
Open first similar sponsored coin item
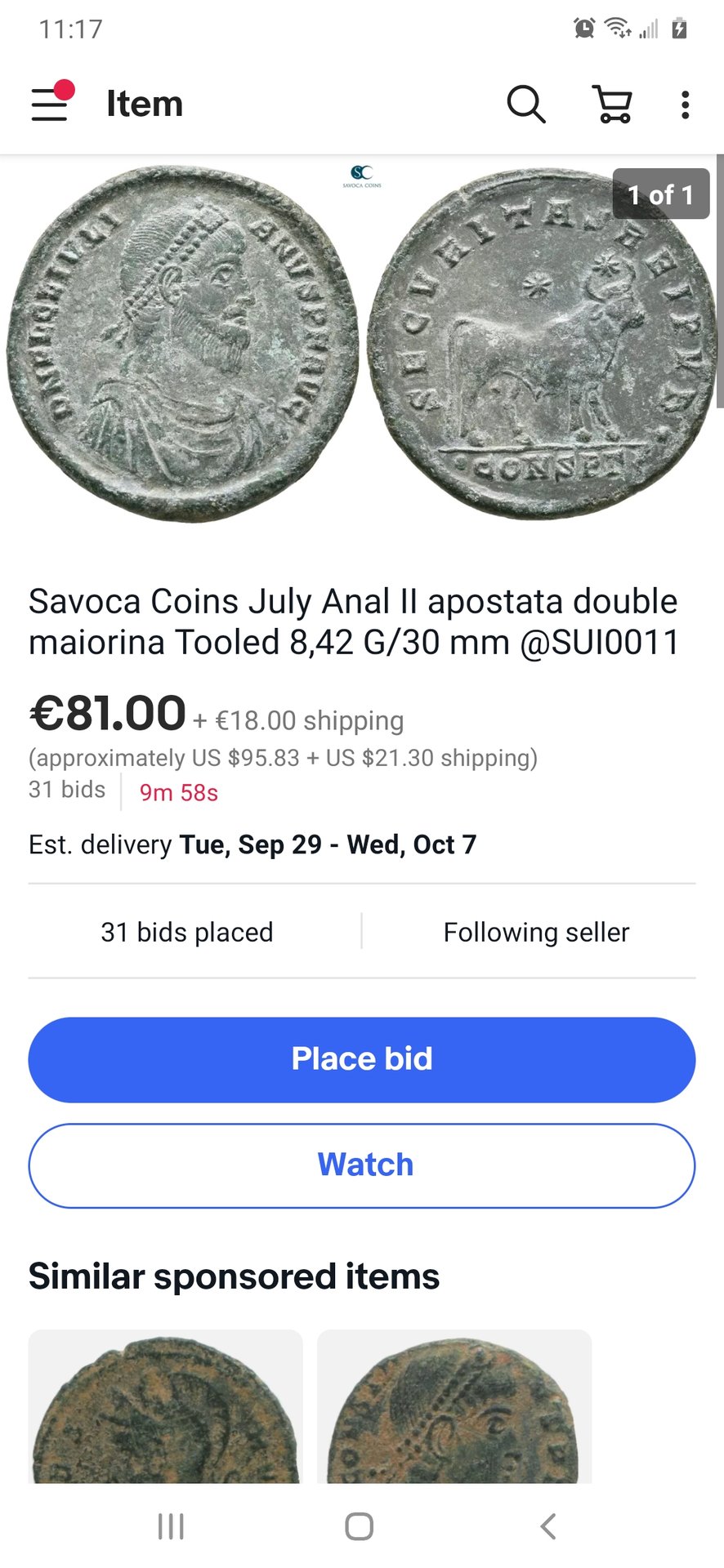click(x=166, y=1406)
